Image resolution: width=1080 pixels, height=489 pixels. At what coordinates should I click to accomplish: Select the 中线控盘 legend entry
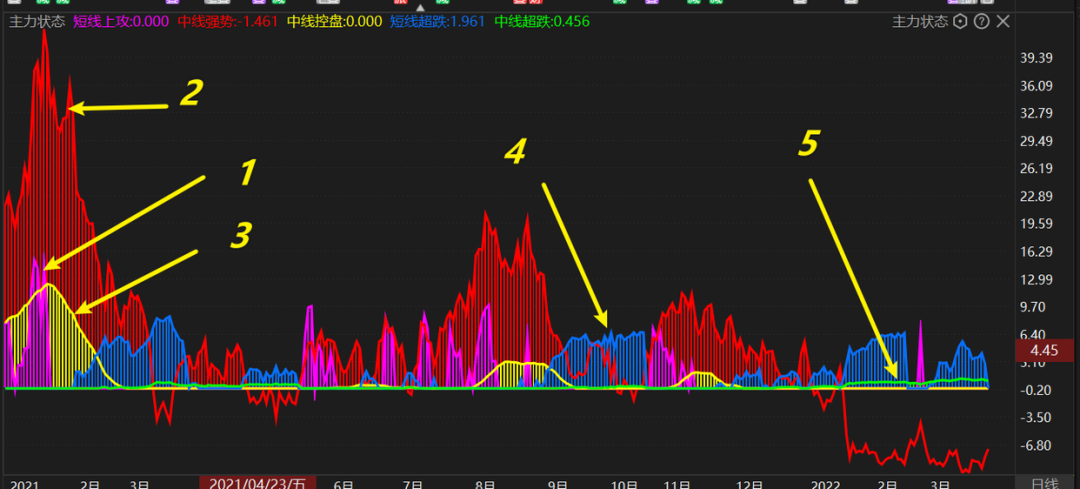pos(334,21)
